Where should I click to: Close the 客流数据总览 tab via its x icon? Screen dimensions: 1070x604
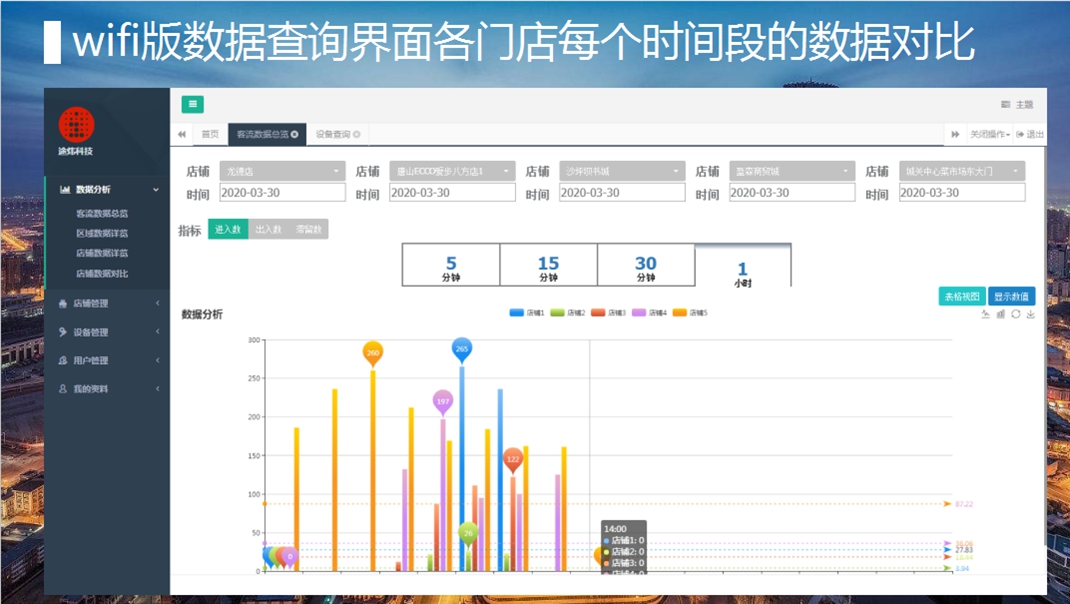click(x=295, y=134)
